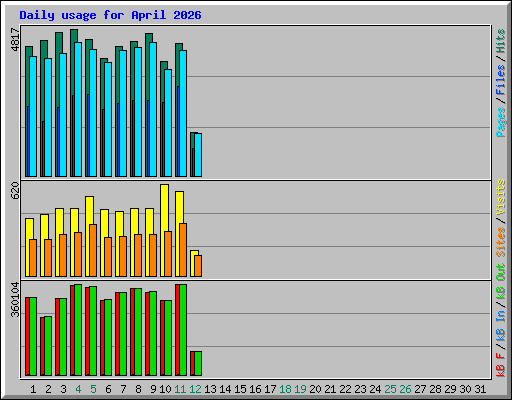
Task: Click day 10 on the x-axis
Action: pos(165,389)
